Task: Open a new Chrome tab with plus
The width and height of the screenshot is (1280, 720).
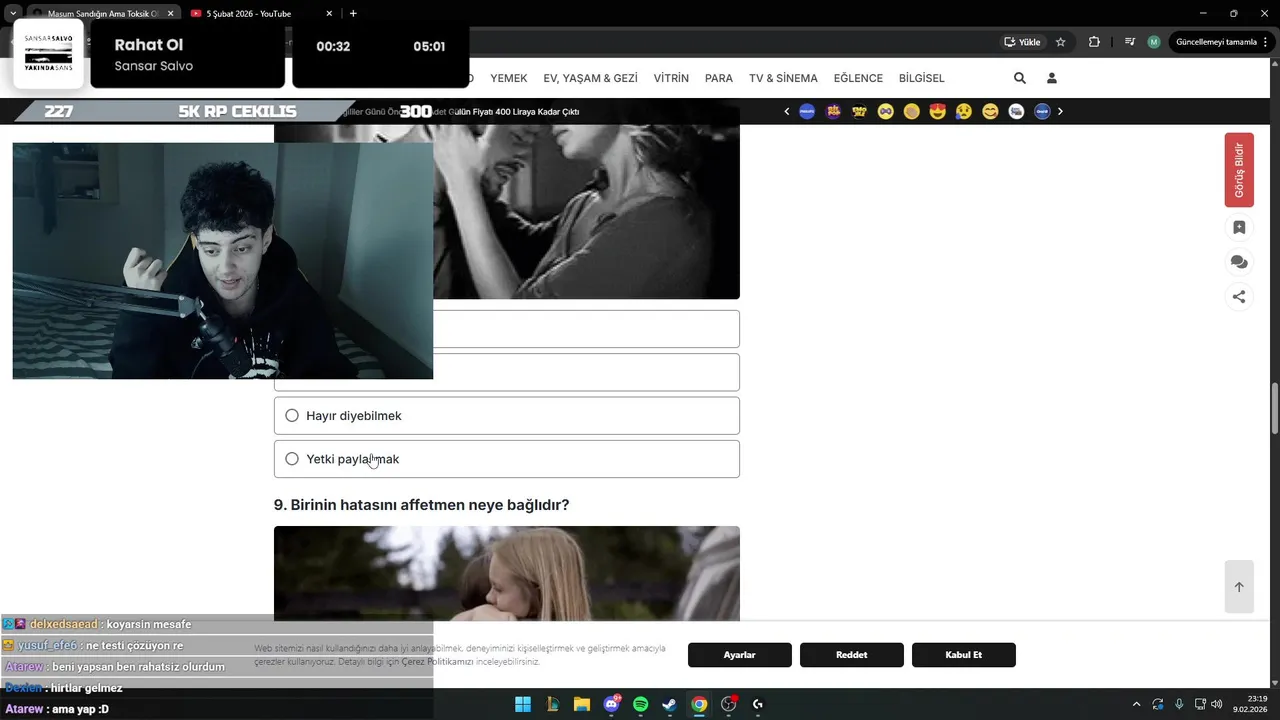Action: pos(353,14)
